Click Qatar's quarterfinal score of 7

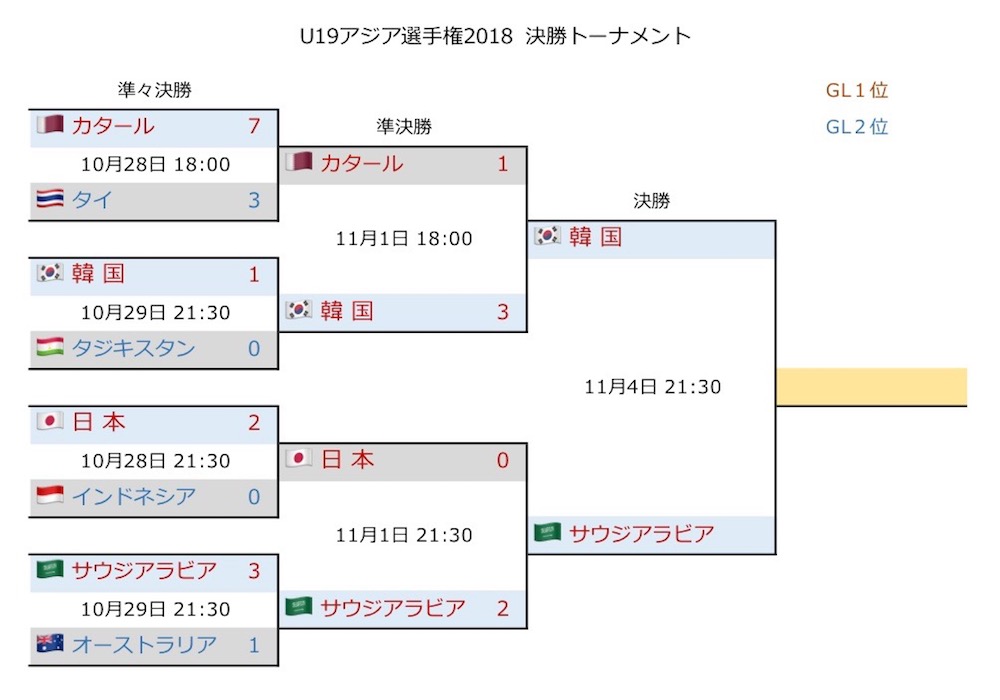[x=254, y=126]
